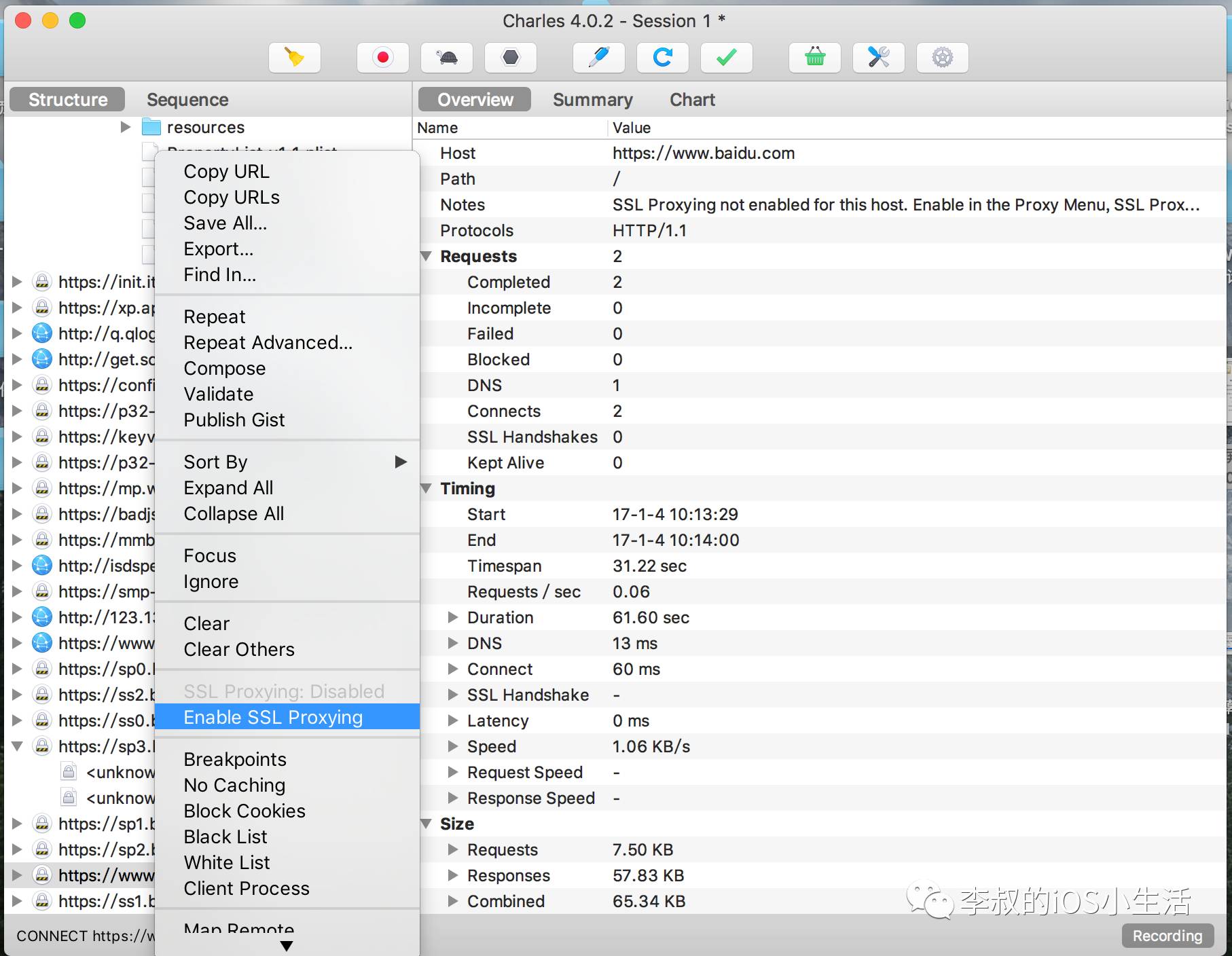Screen dimensions: 1232x956
Task: Expand the https://init.it host node
Action: coord(18,282)
